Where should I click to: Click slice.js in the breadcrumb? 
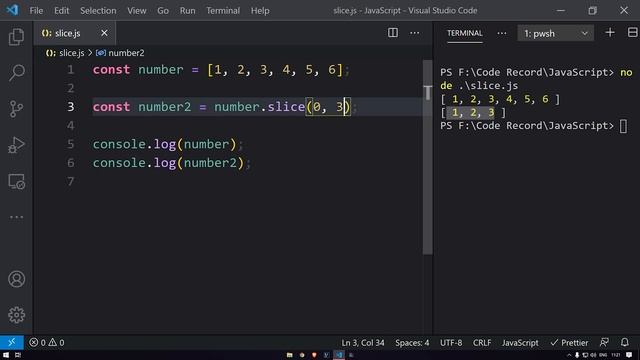[71, 53]
